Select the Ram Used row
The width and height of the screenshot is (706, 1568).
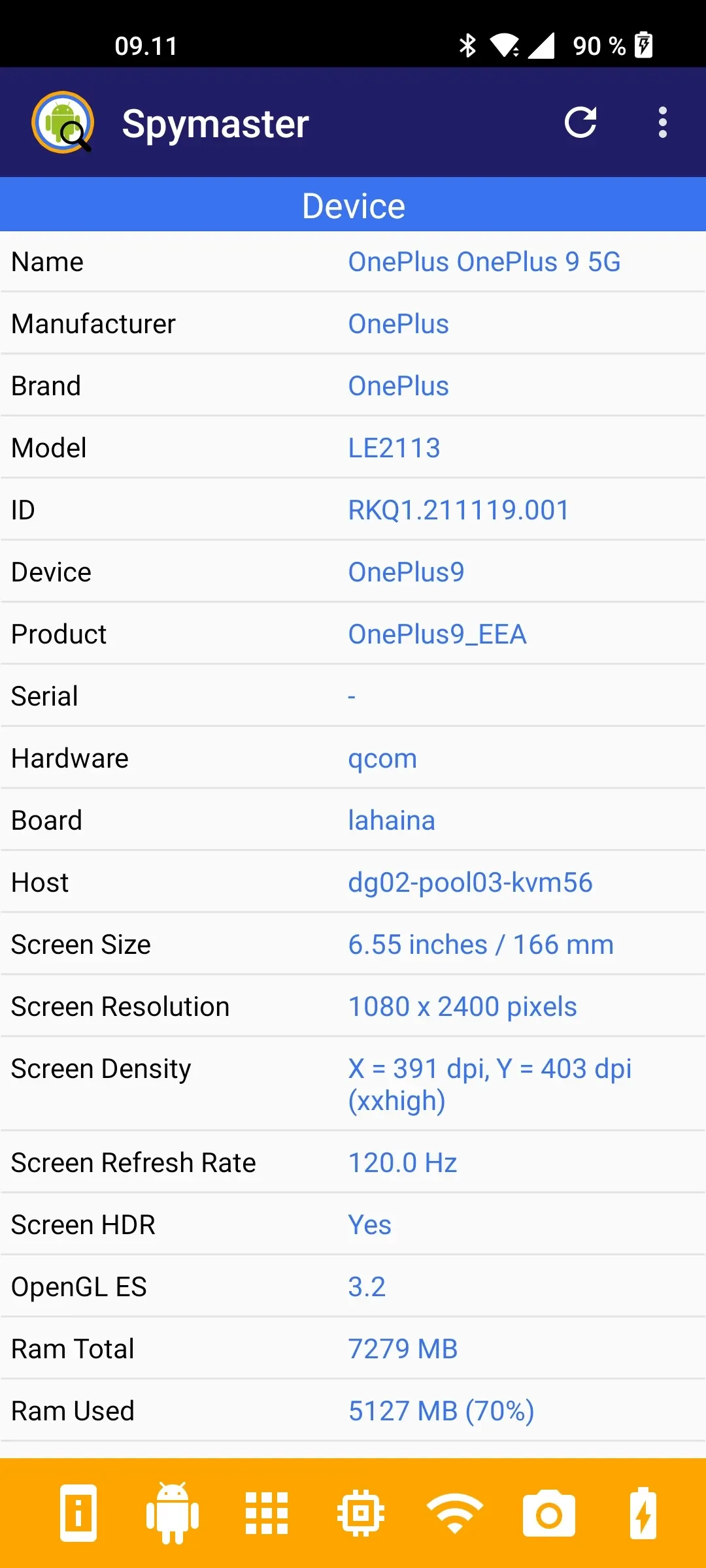353,1411
